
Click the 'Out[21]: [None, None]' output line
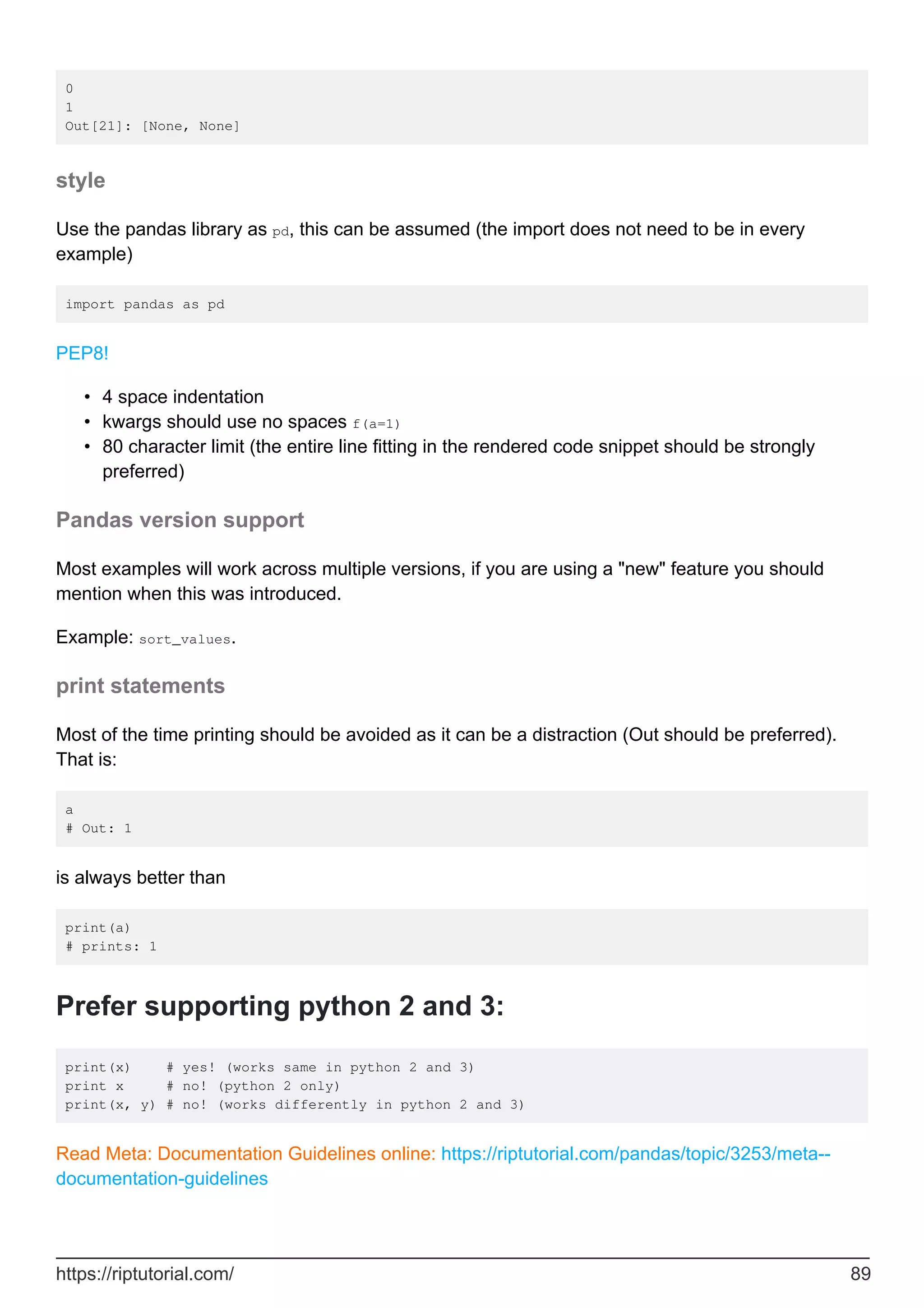[x=152, y=126]
